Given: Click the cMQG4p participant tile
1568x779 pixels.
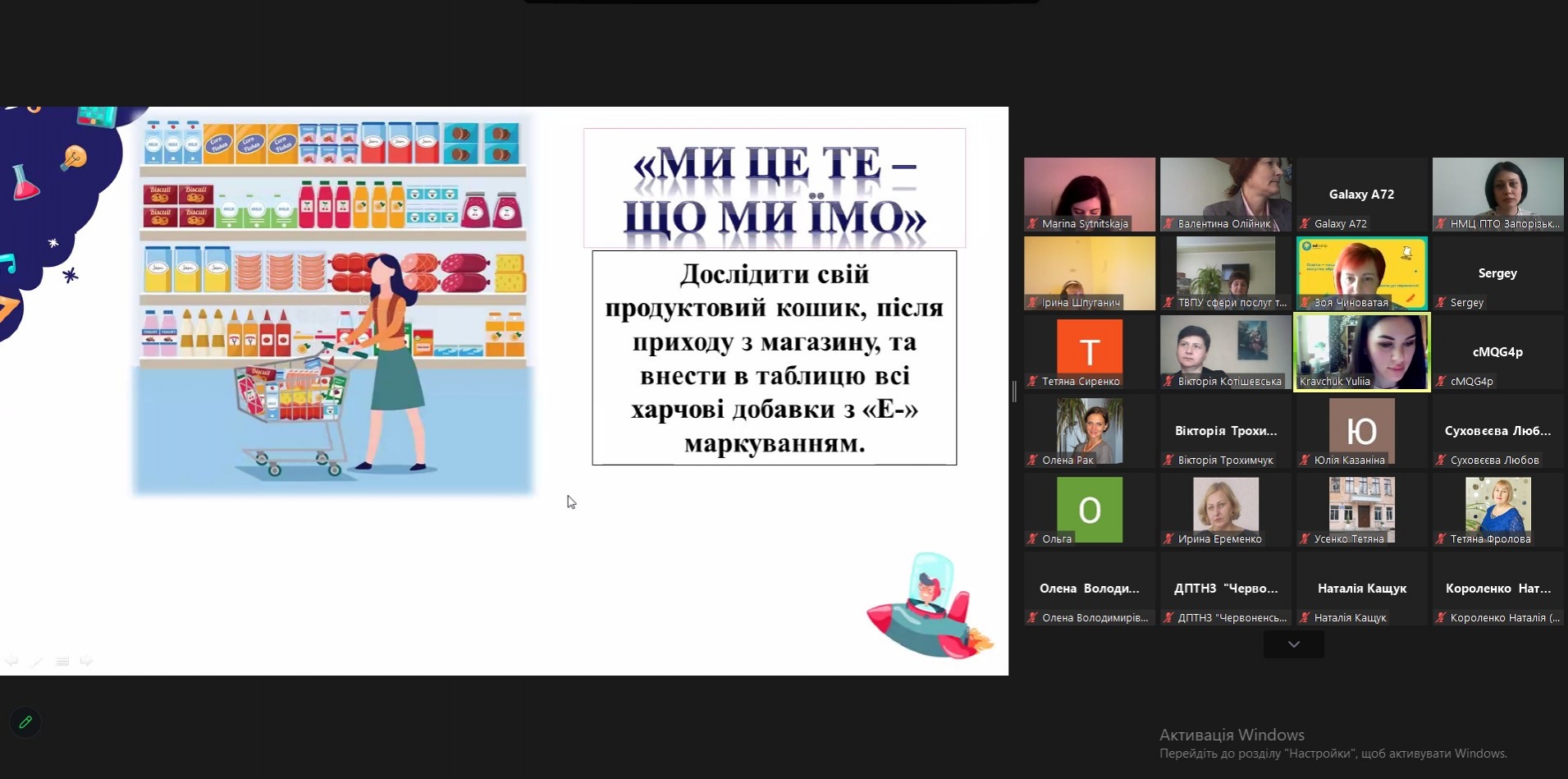Looking at the screenshot, I should (x=1497, y=351).
